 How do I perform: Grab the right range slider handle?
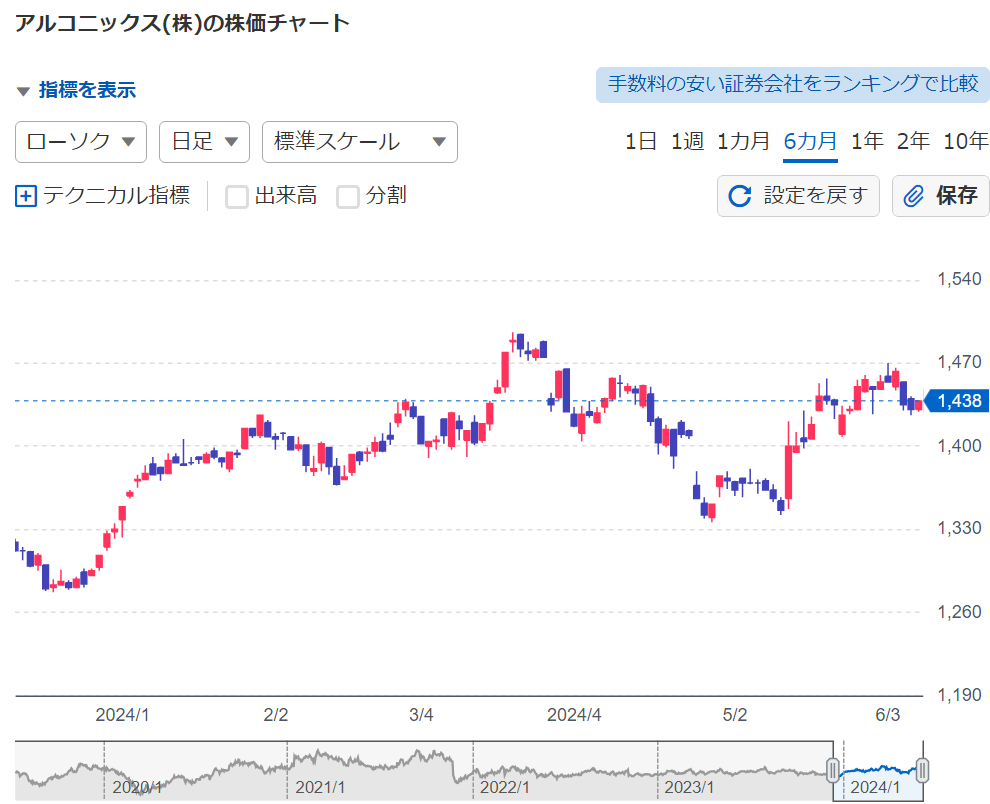(x=922, y=770)
